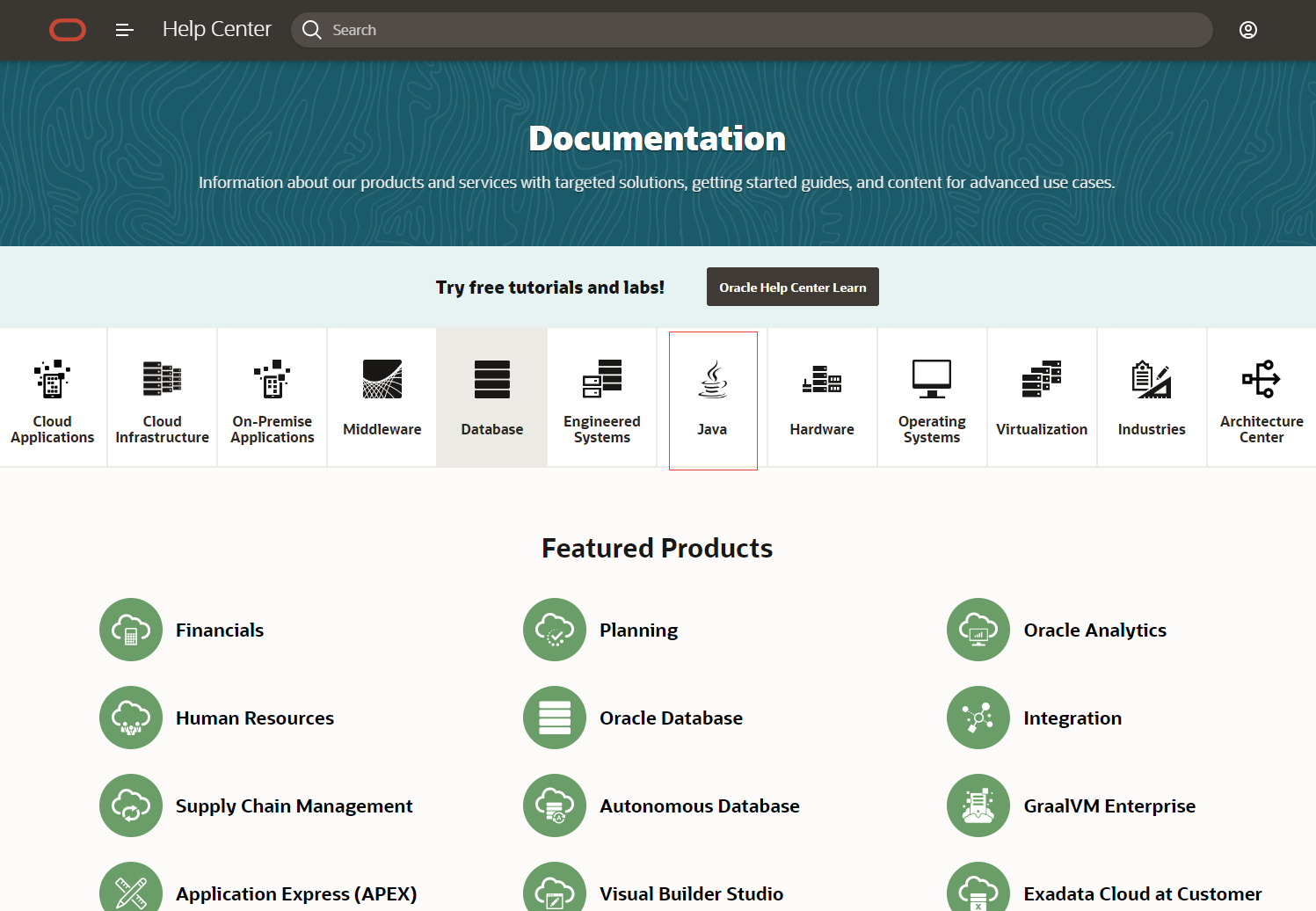Click the Supply Chain Management icon
Image resolution: width=1316 pixels, height=911 pixels.
pyautogui.click(x=131, y=805)
